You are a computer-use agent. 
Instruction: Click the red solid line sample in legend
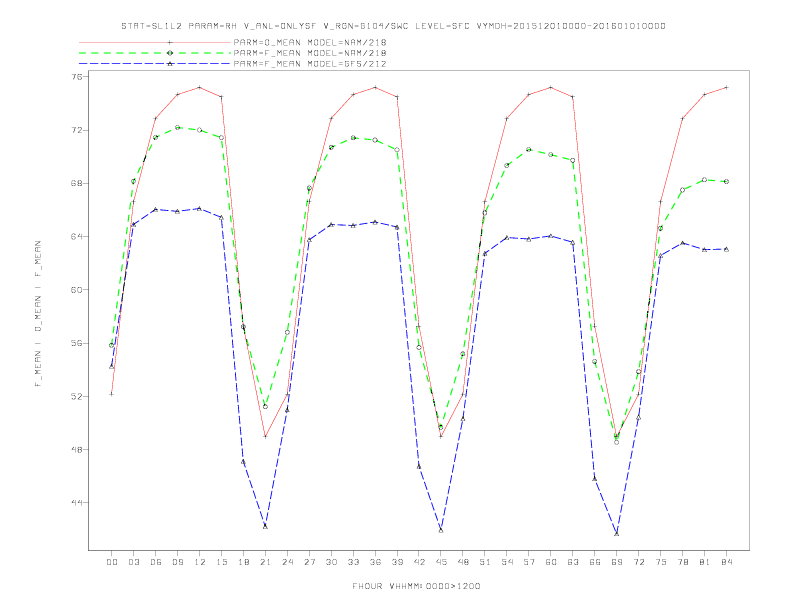155,42
